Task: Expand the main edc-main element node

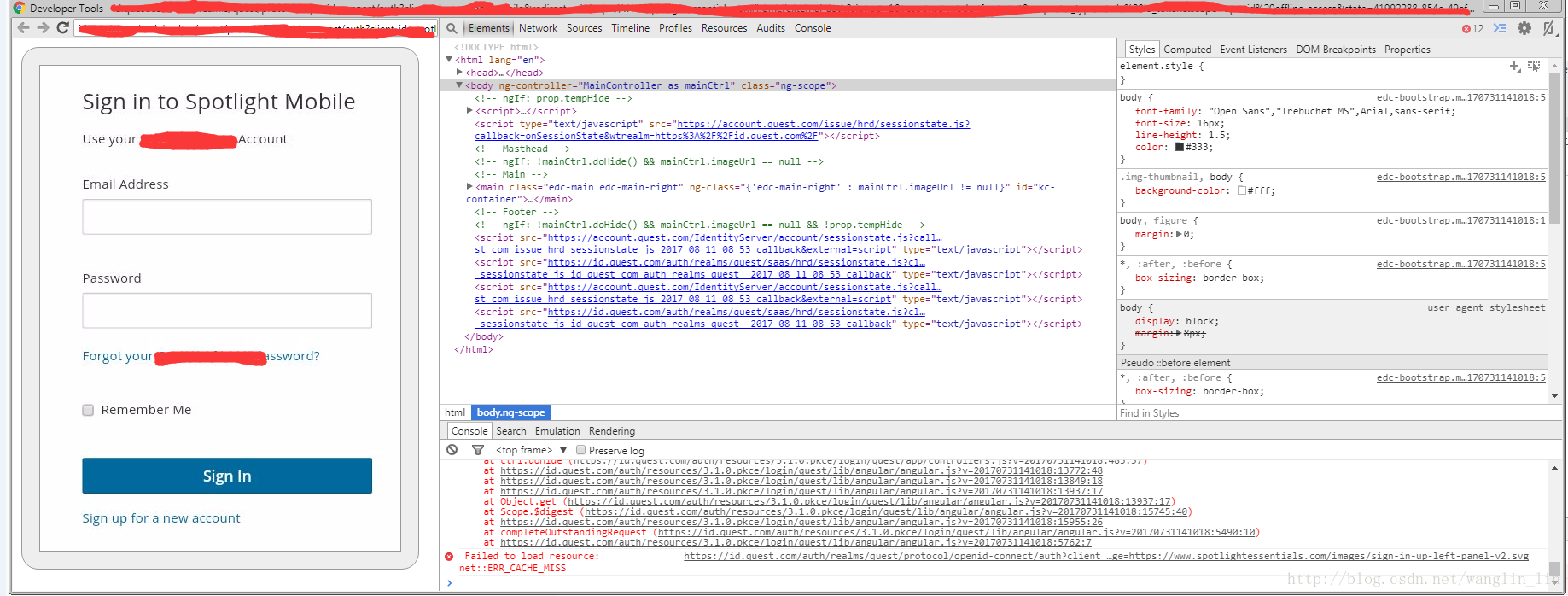Action: 469,186
